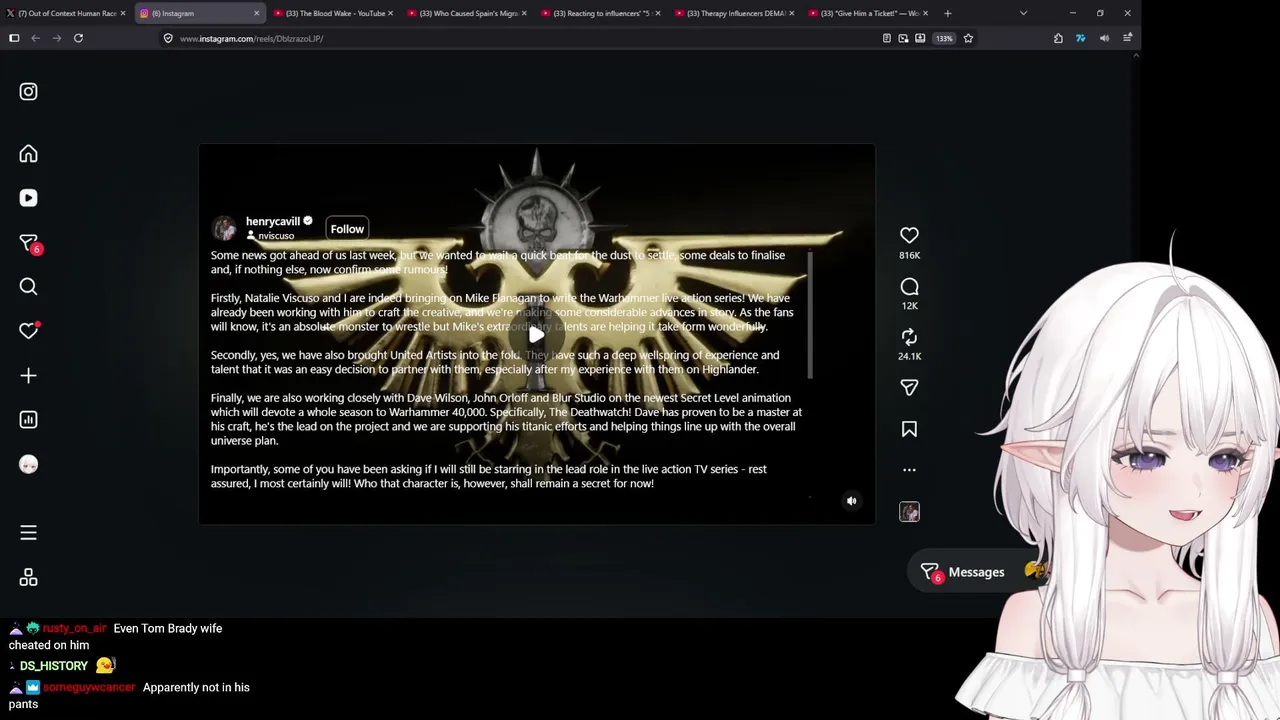Bookmark this page with the star icon

(968, 38)
